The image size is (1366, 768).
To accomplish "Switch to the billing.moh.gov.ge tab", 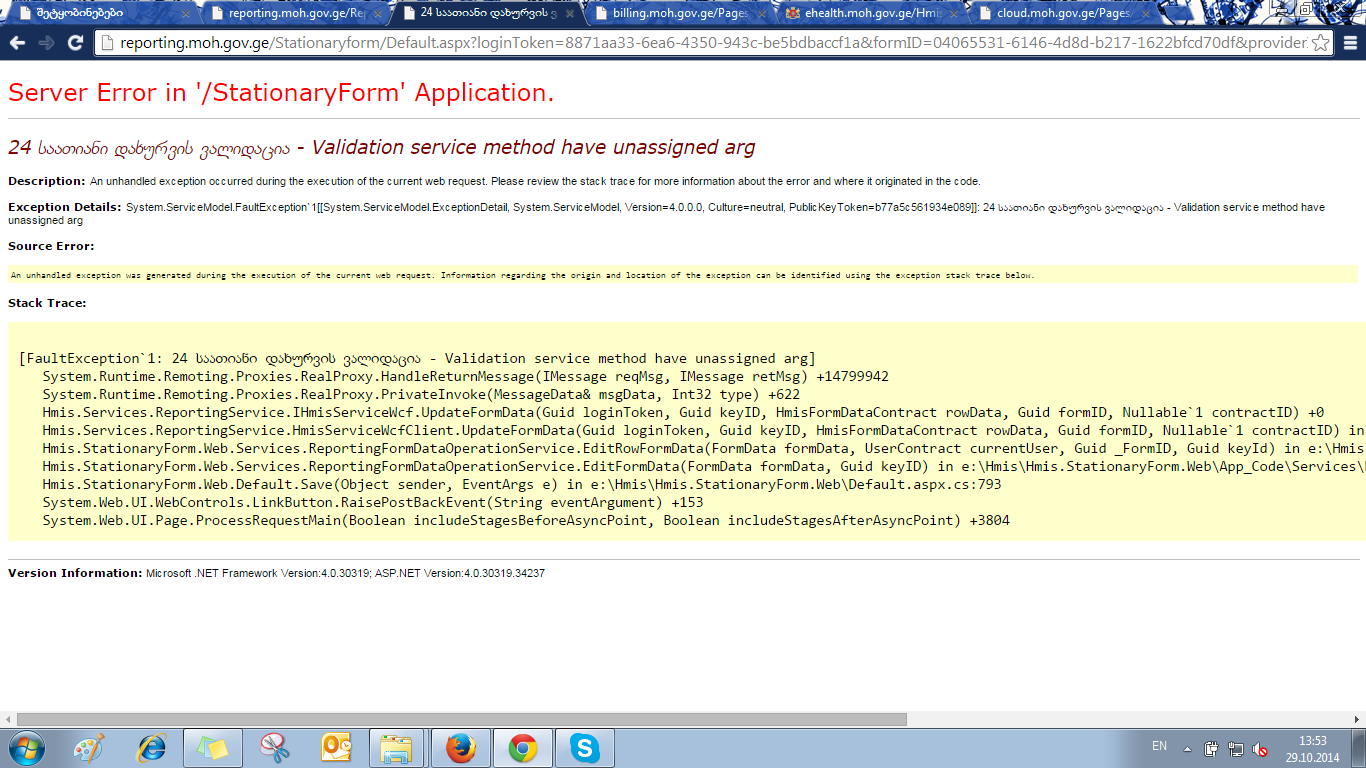I will point(678,13).
